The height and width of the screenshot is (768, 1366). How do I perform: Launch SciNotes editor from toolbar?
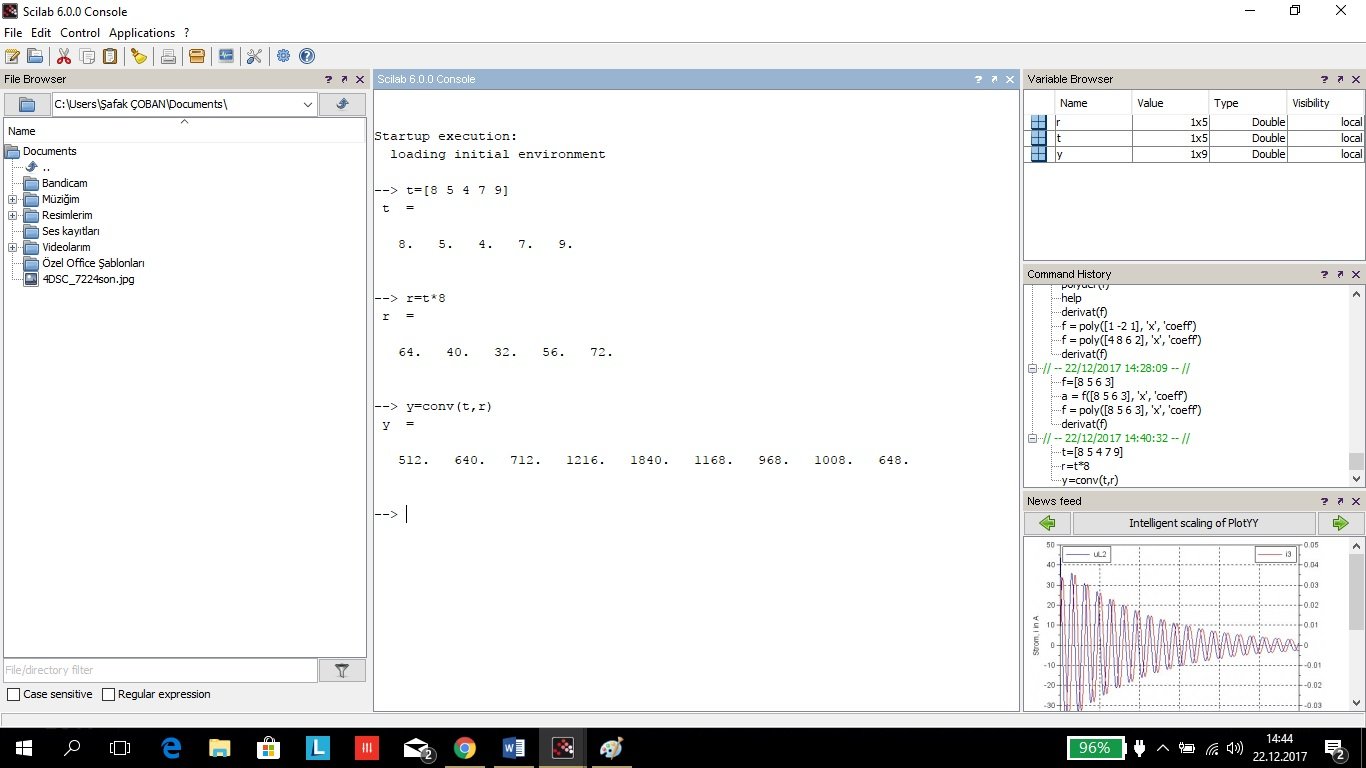coord(12,56)
